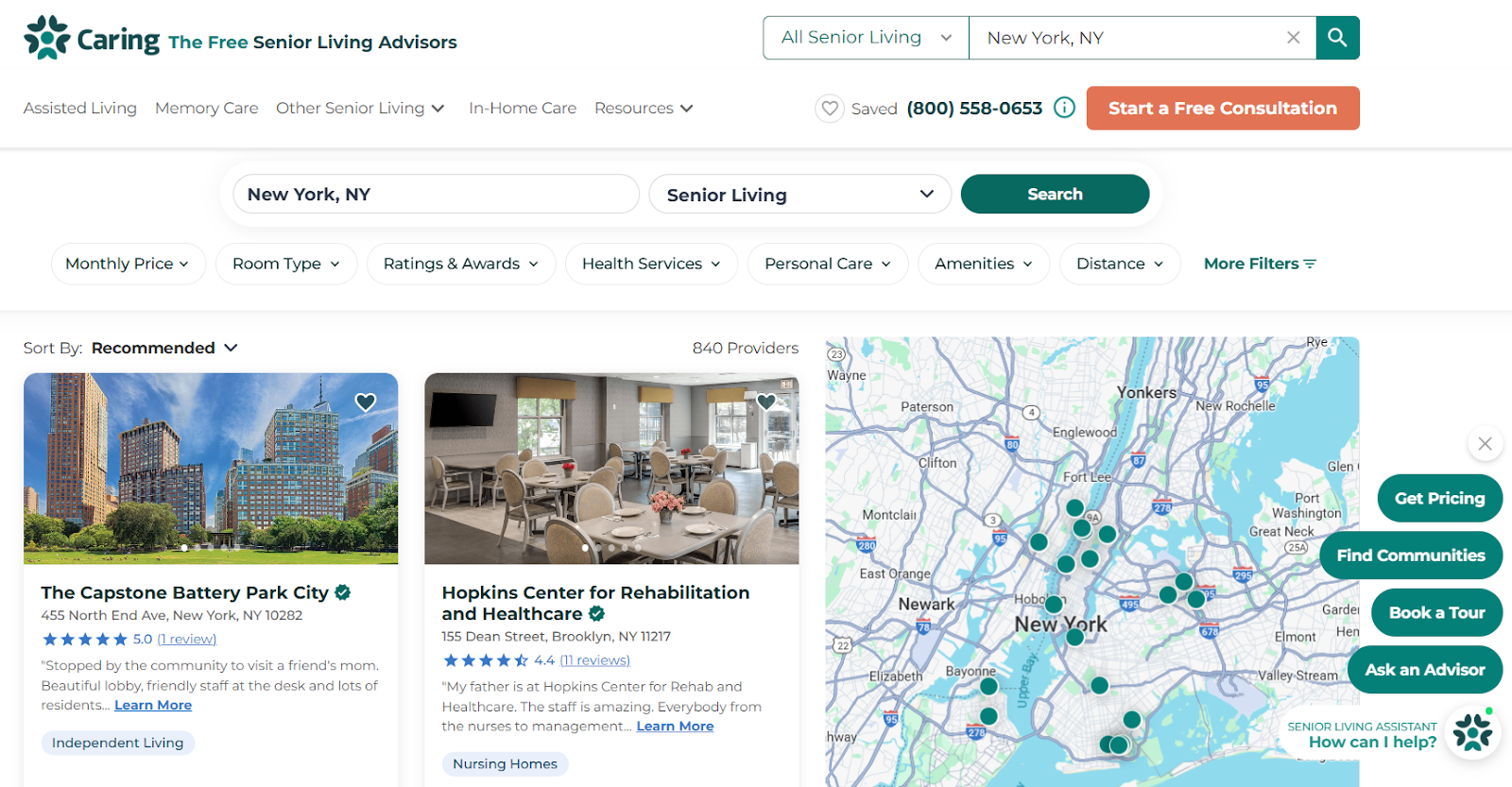Click the Nursing Homes tag
This screenshot has width=1512, height=787.
[505, 763]
